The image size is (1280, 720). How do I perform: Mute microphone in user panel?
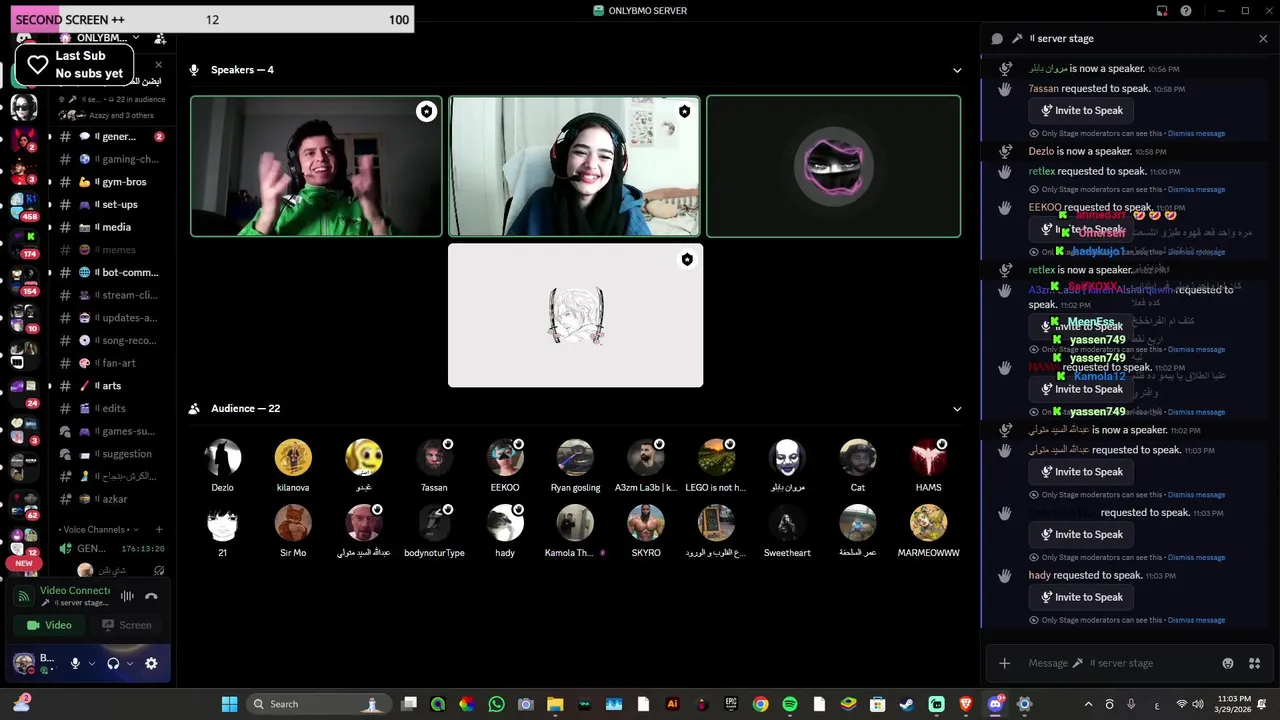[75, 663]
